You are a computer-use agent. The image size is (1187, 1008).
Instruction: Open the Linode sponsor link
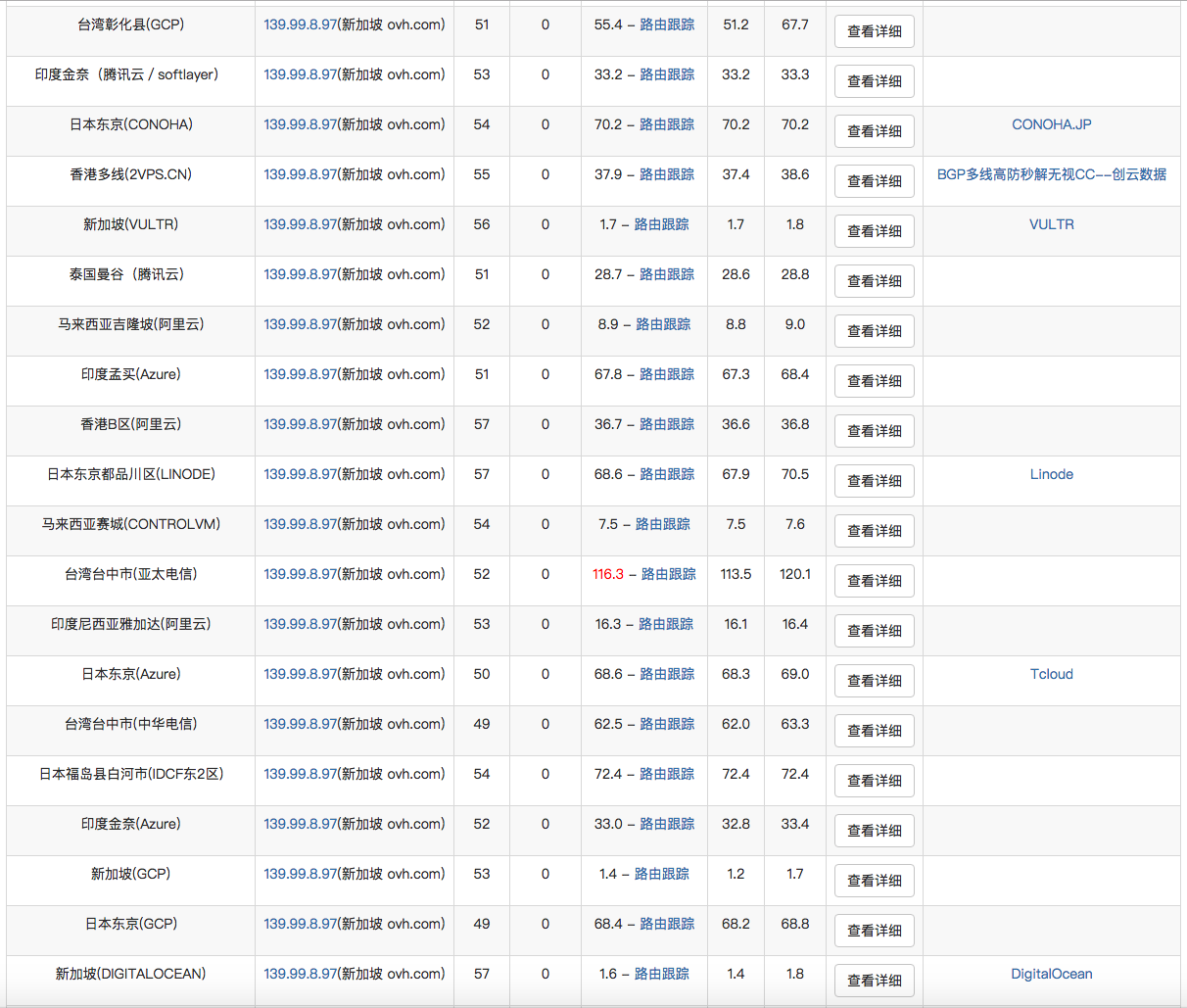pyautogui.click(x=1051, y=474)
